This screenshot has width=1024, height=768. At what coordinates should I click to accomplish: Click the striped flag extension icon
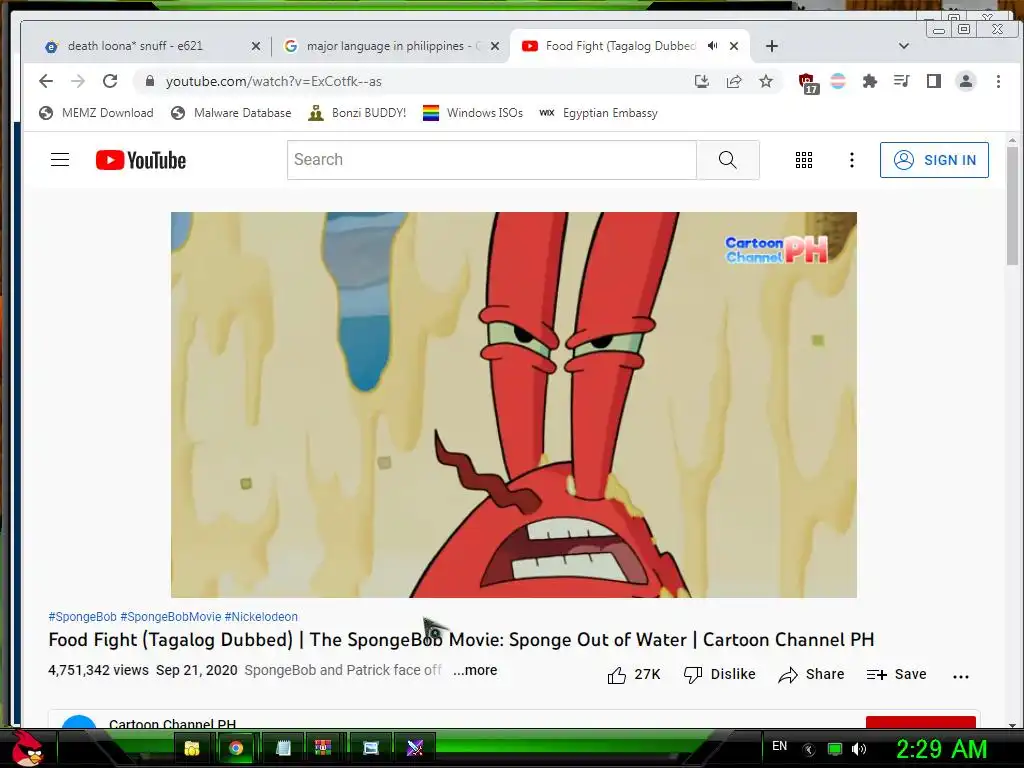pyautogui.click(x=838, y=82)
